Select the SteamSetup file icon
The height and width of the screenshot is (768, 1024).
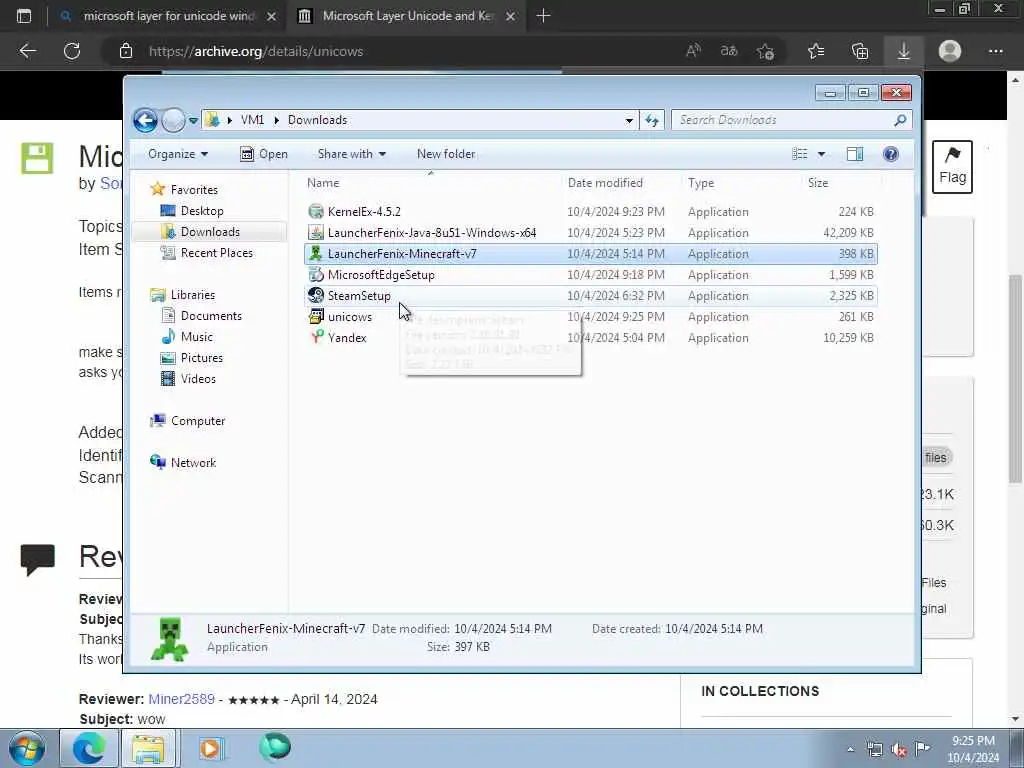click(316, 295)
